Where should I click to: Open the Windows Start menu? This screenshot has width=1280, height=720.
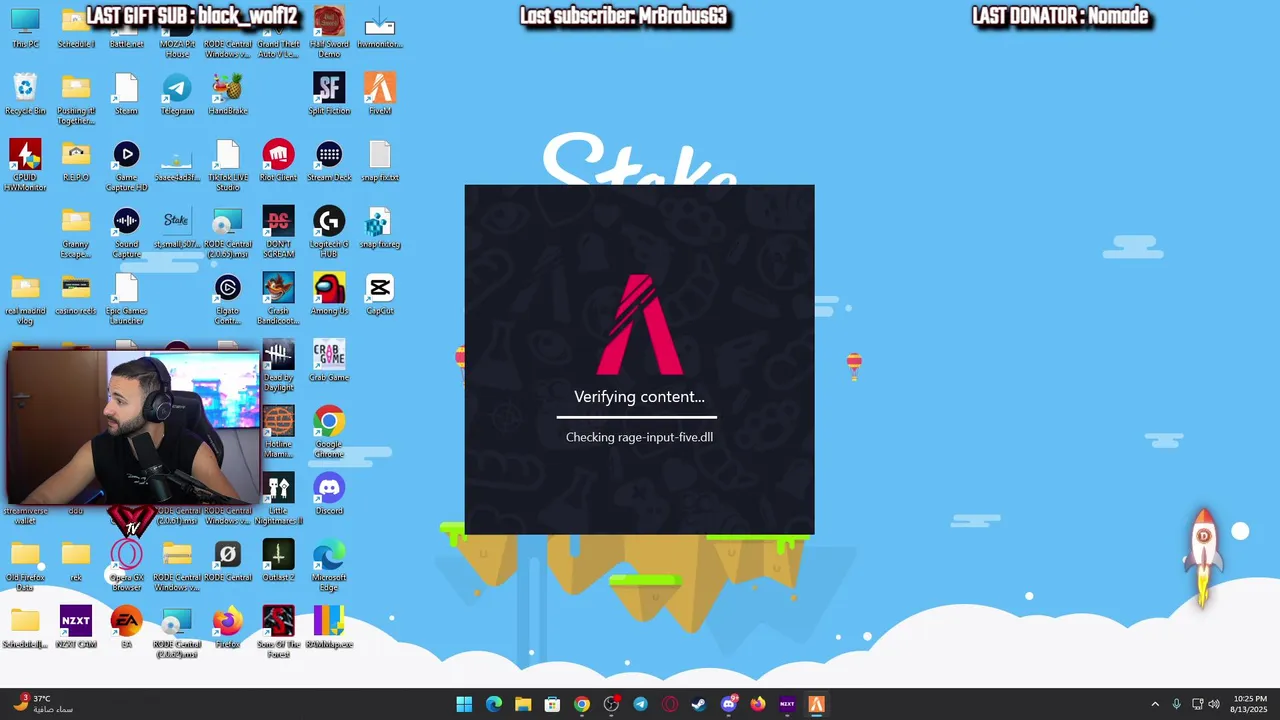click(464, 704)
